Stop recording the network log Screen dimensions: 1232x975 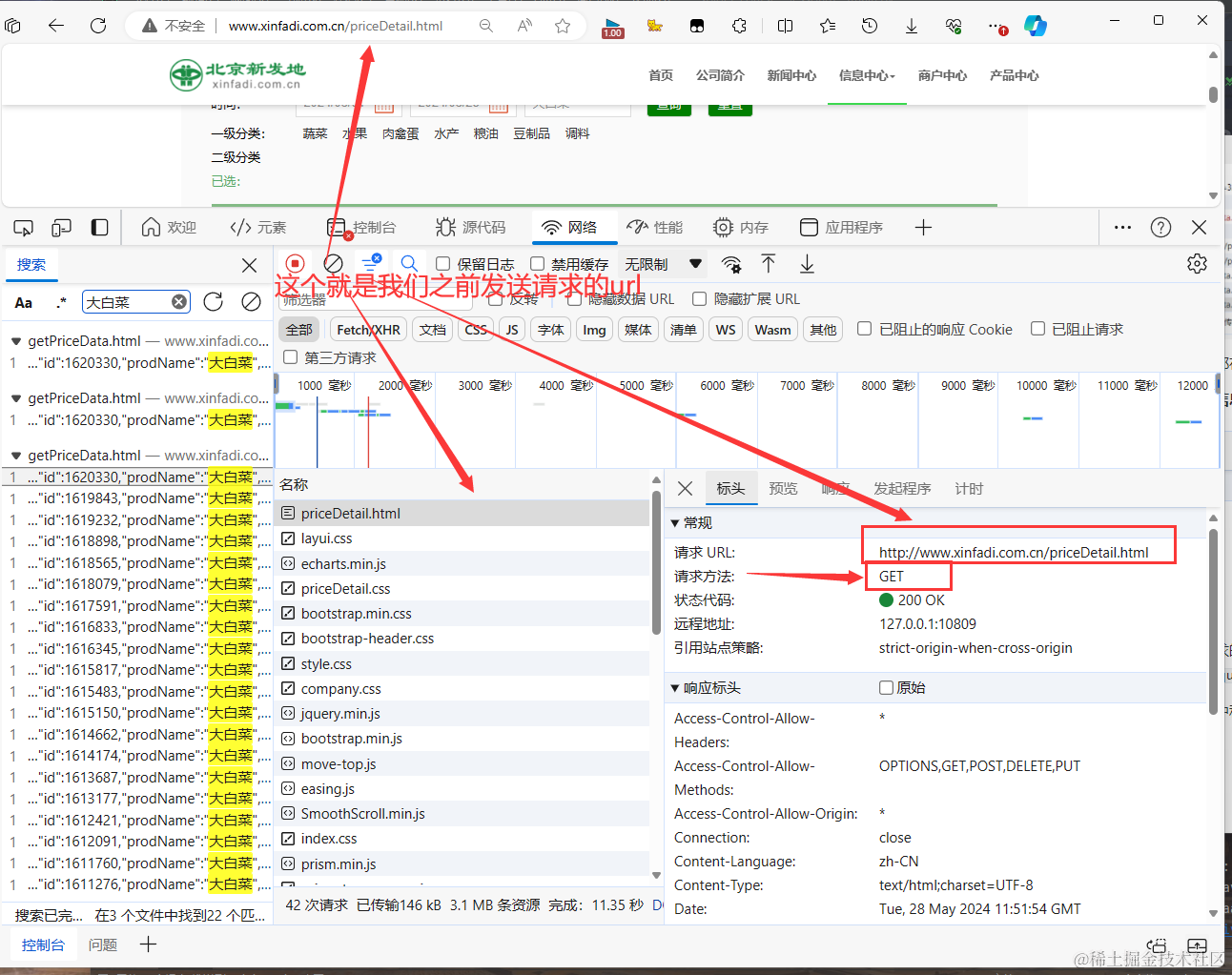point(295,263)
